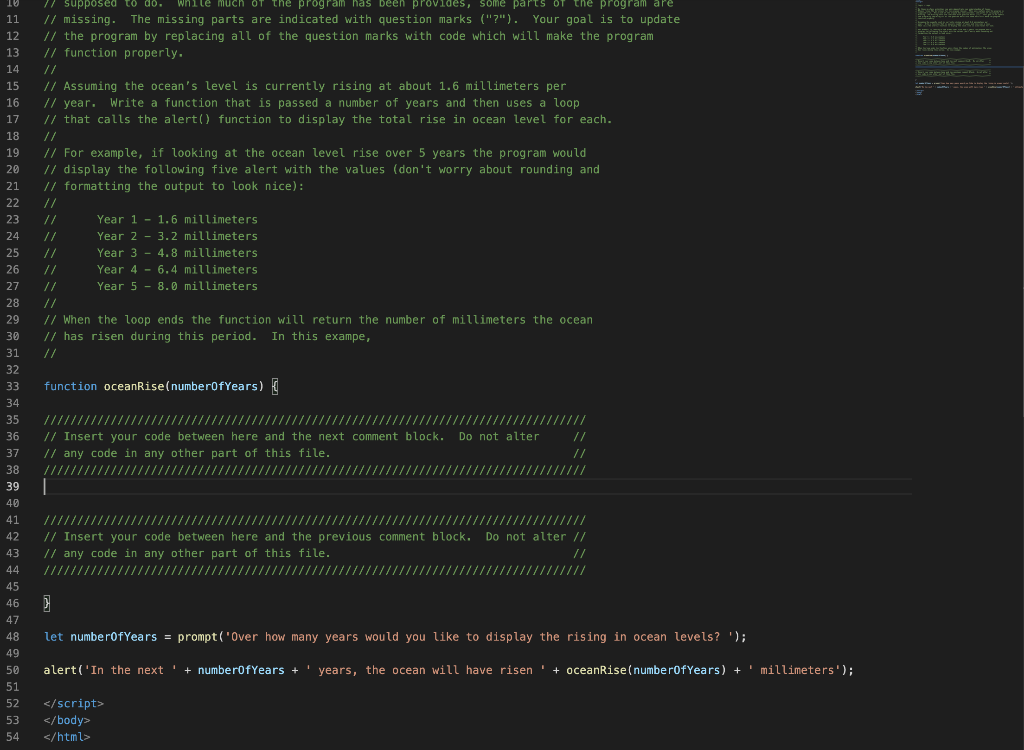The width and height of the screenshot is (1024, 750).
Task: Place cursor on empty line 39
Action: click(x=477, y=487)
